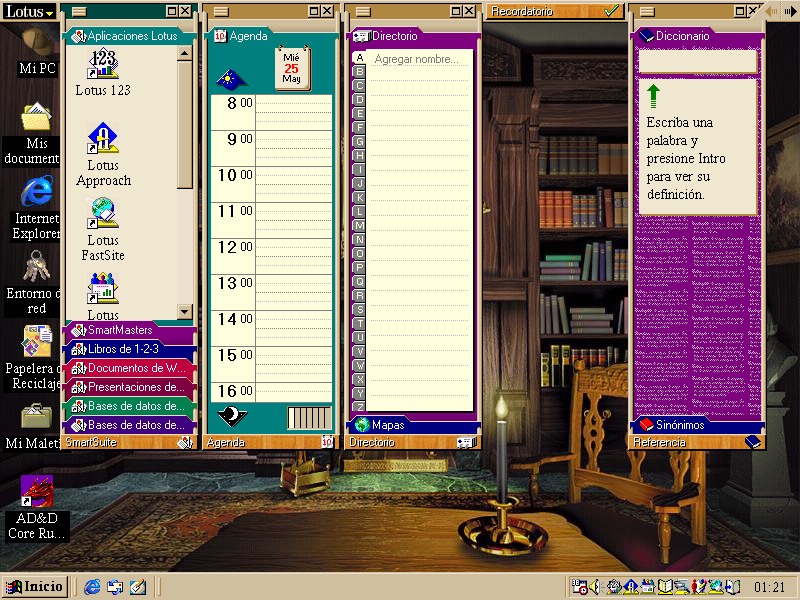Screen dimensions: 800x600
Task: Open Mi PC desktop icon
Action: (37, 51)
